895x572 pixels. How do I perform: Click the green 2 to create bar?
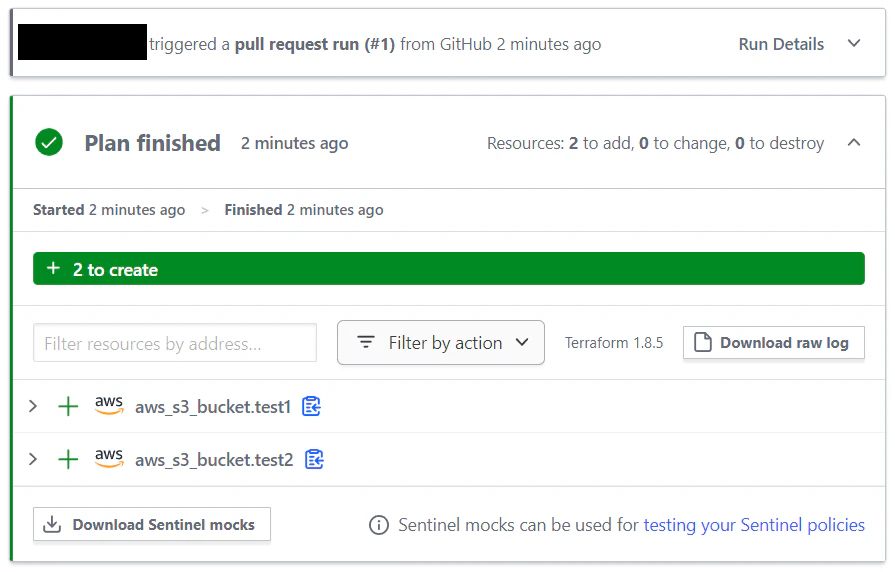coord(449,269)
